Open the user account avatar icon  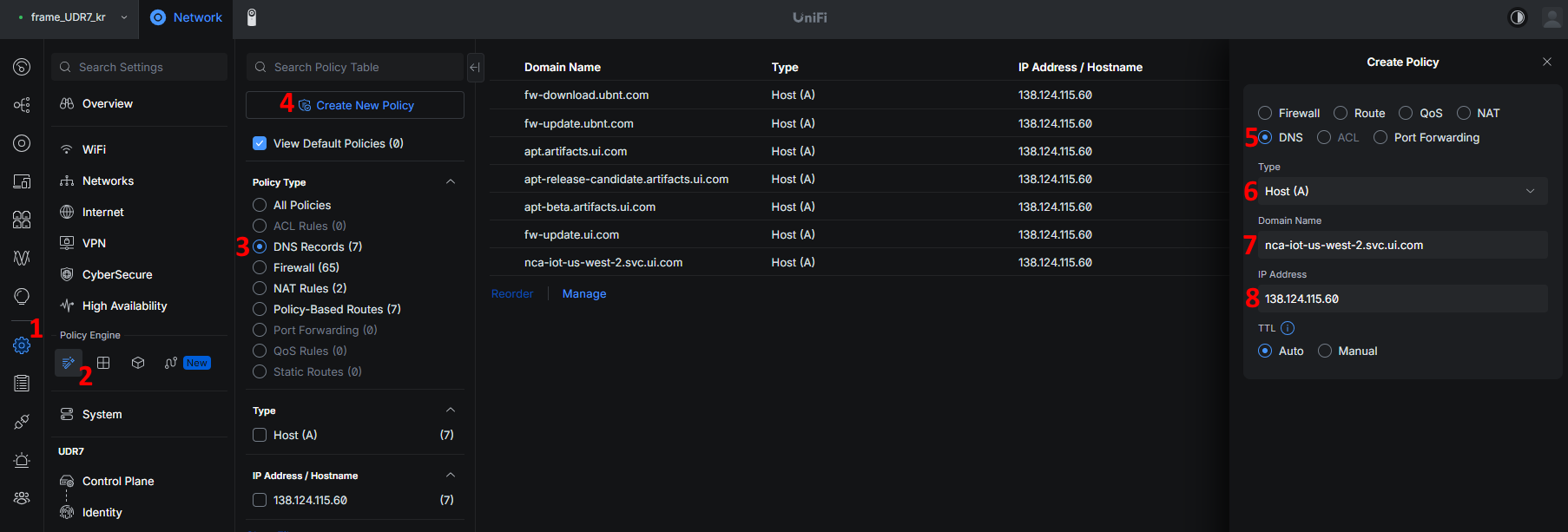click(1552, 17)
